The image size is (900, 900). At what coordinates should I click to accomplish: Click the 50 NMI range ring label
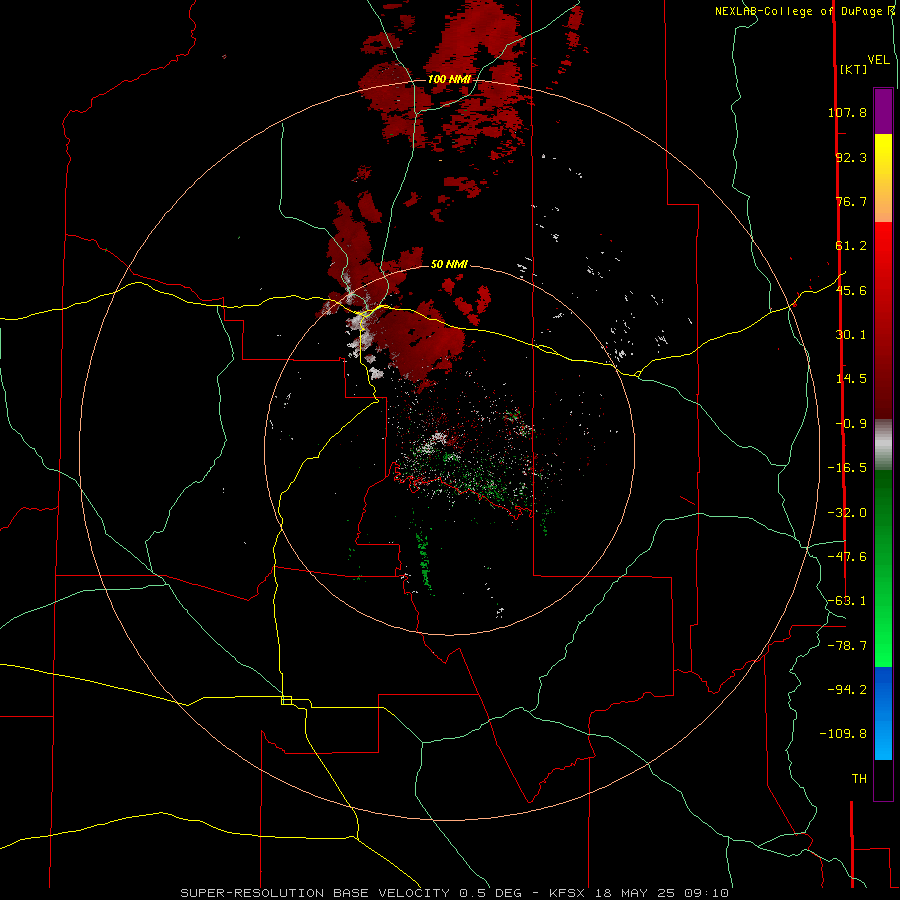449,264
